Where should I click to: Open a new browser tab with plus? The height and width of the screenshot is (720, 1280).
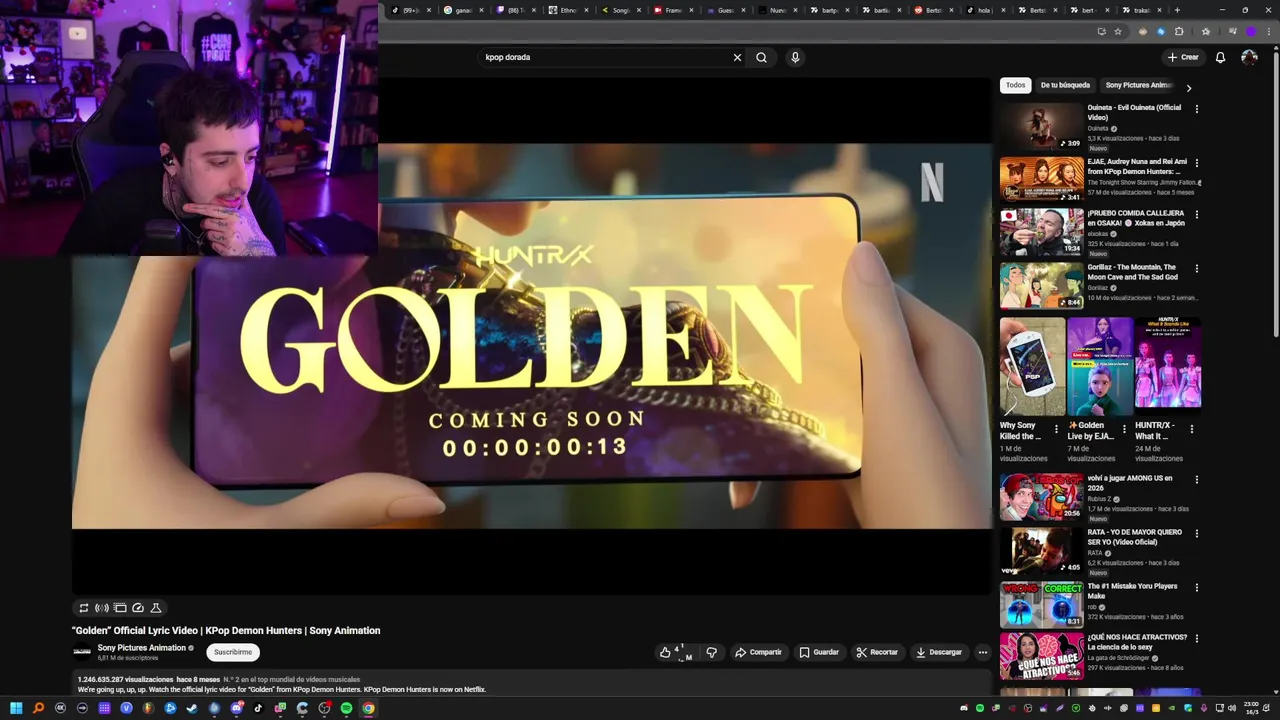[1177, 10]
